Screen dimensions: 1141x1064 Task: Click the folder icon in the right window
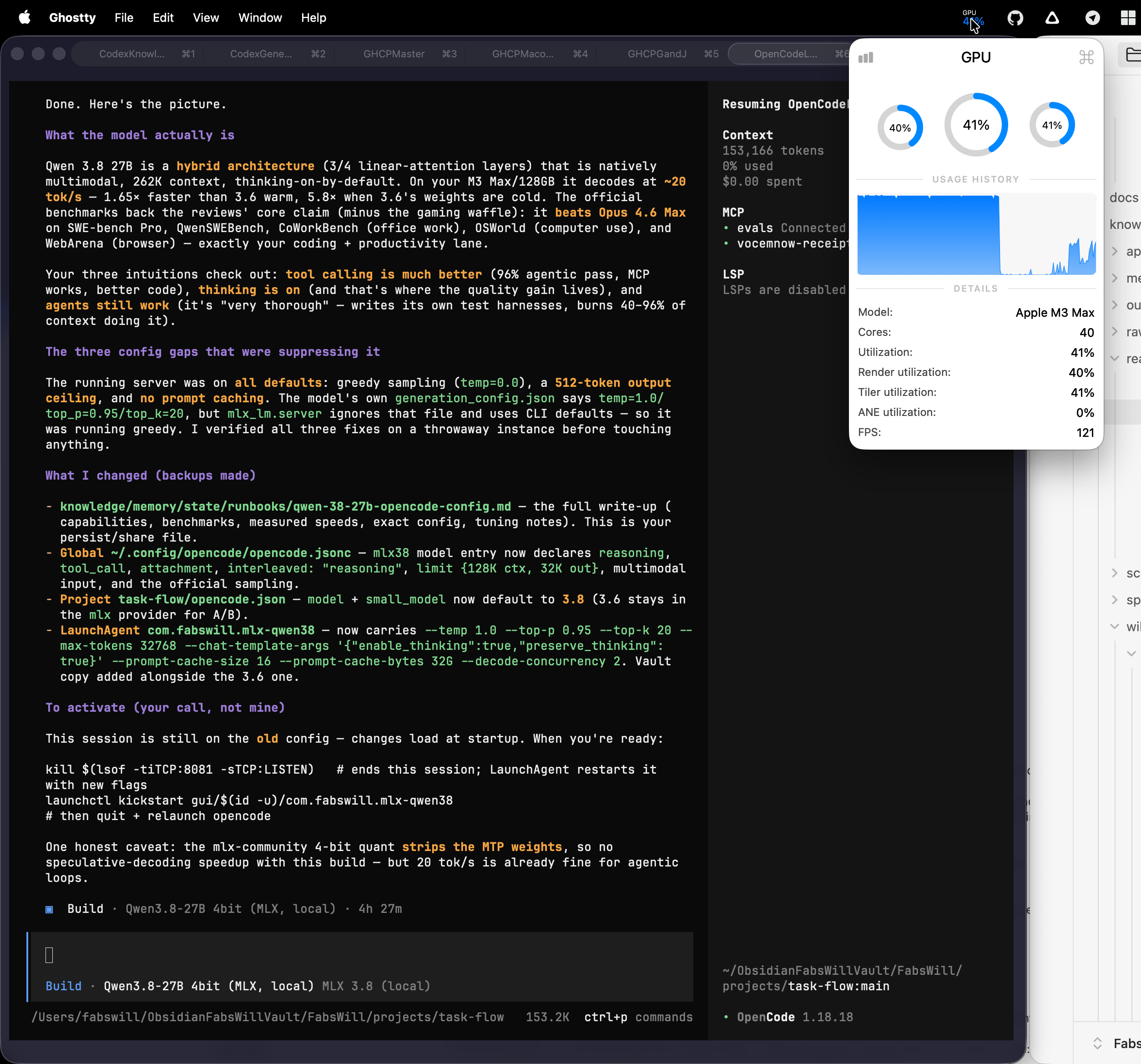point(1133,55)
